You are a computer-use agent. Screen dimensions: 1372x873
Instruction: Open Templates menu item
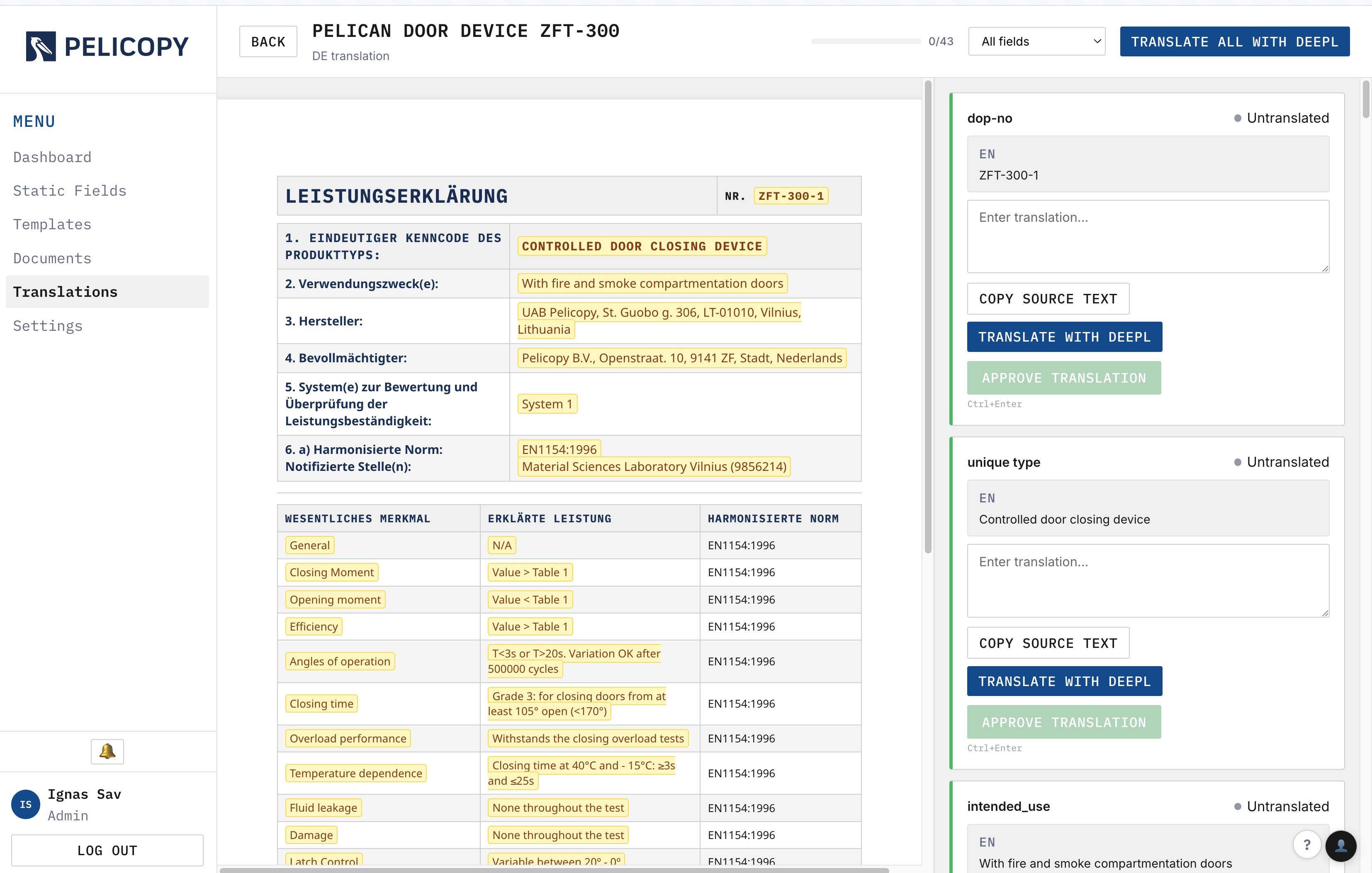52,224
